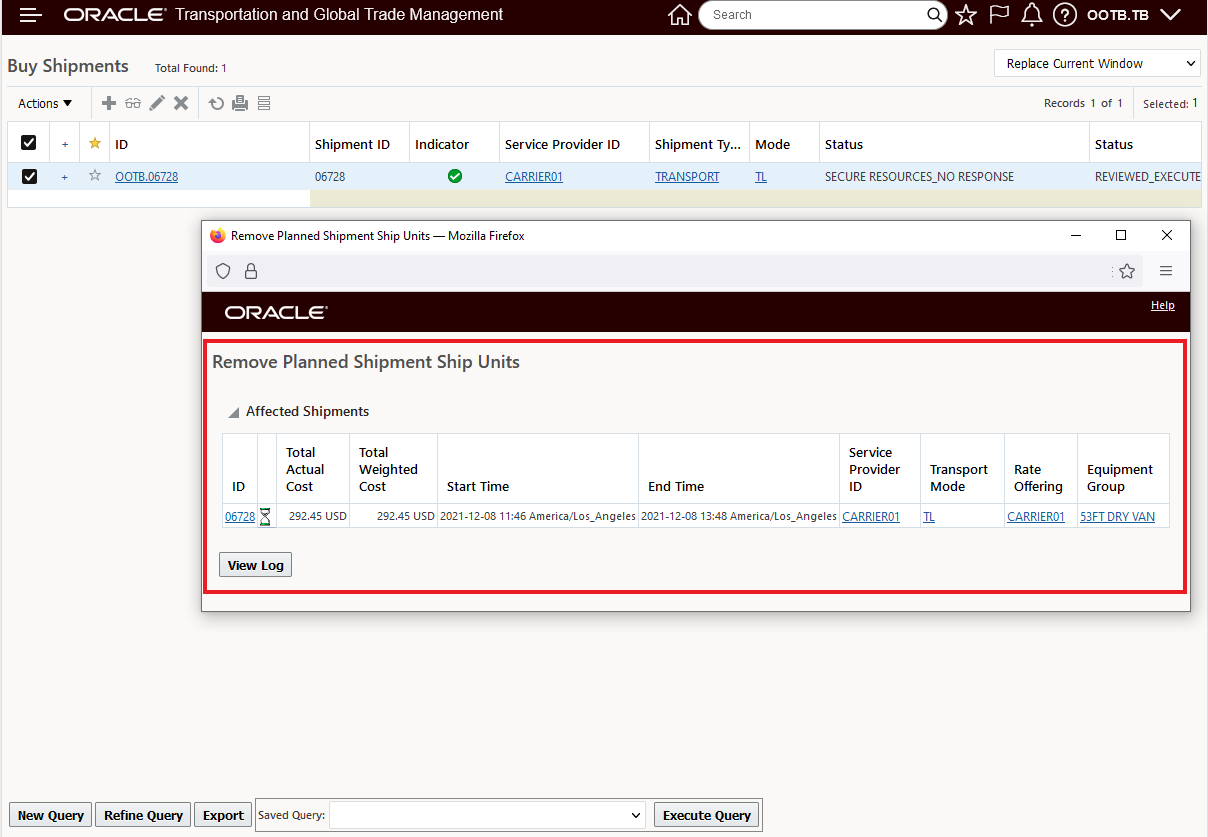This screenshot has width=1208, height=837.
Task: Click the End Time cell 2021-12-08 13:48
Action: coord(738,517)
